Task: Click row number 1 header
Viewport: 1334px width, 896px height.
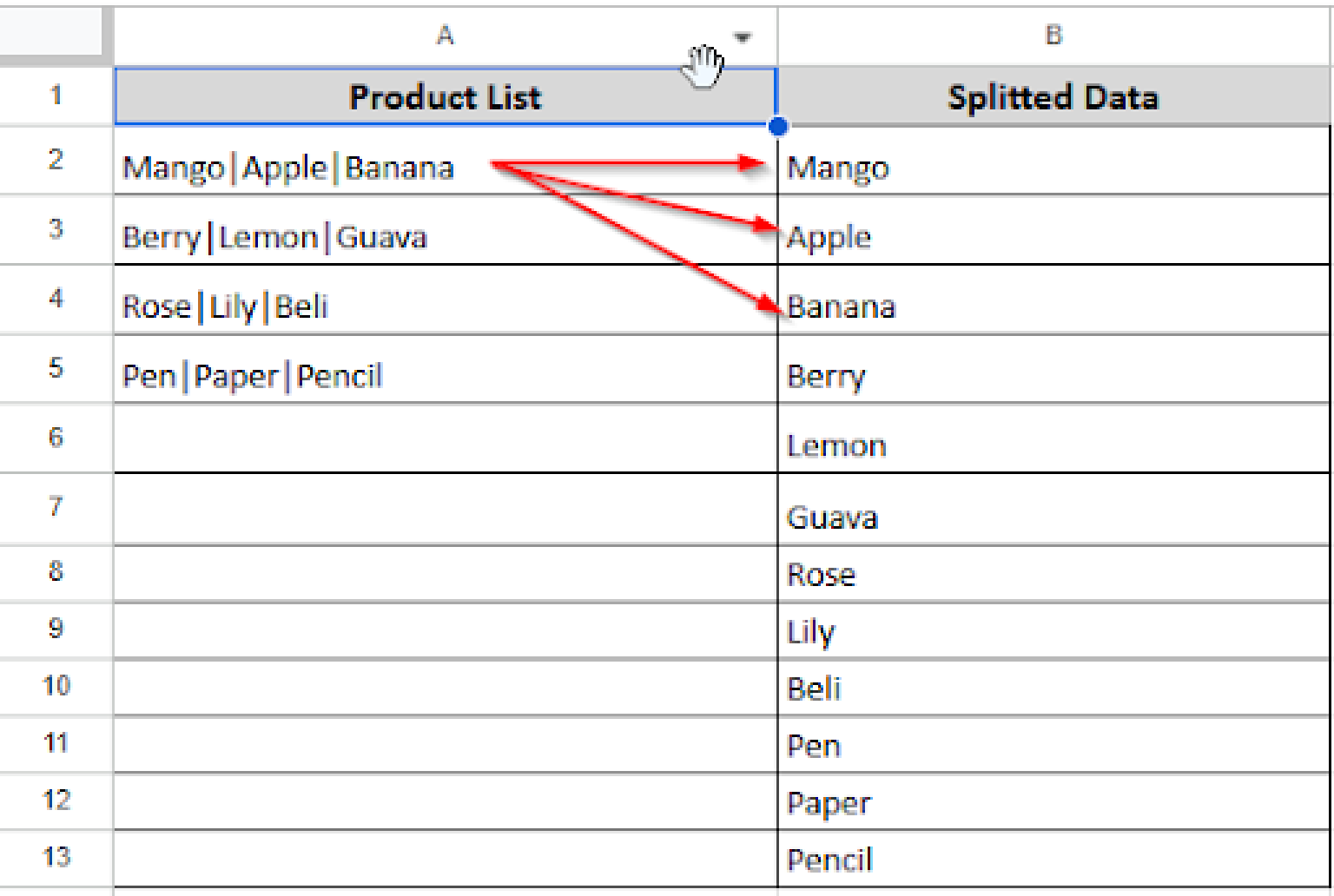Action: point(55,96)
